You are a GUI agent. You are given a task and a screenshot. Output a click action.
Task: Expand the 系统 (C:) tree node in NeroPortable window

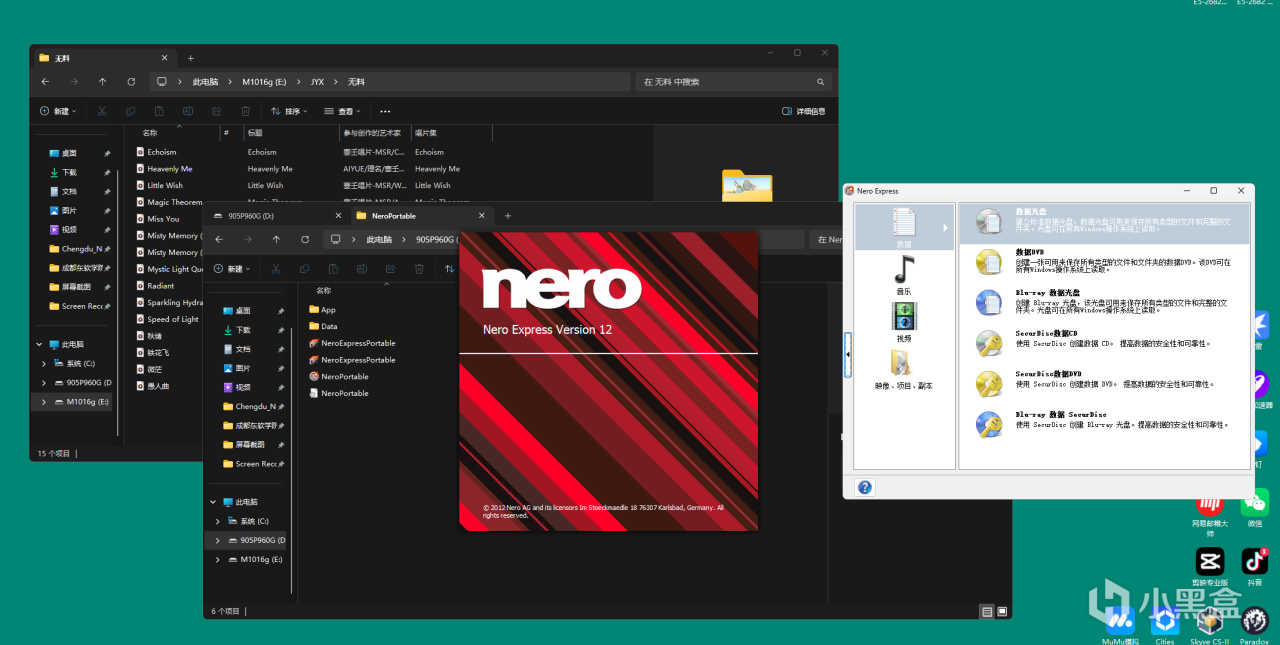[x=218, y=521]
